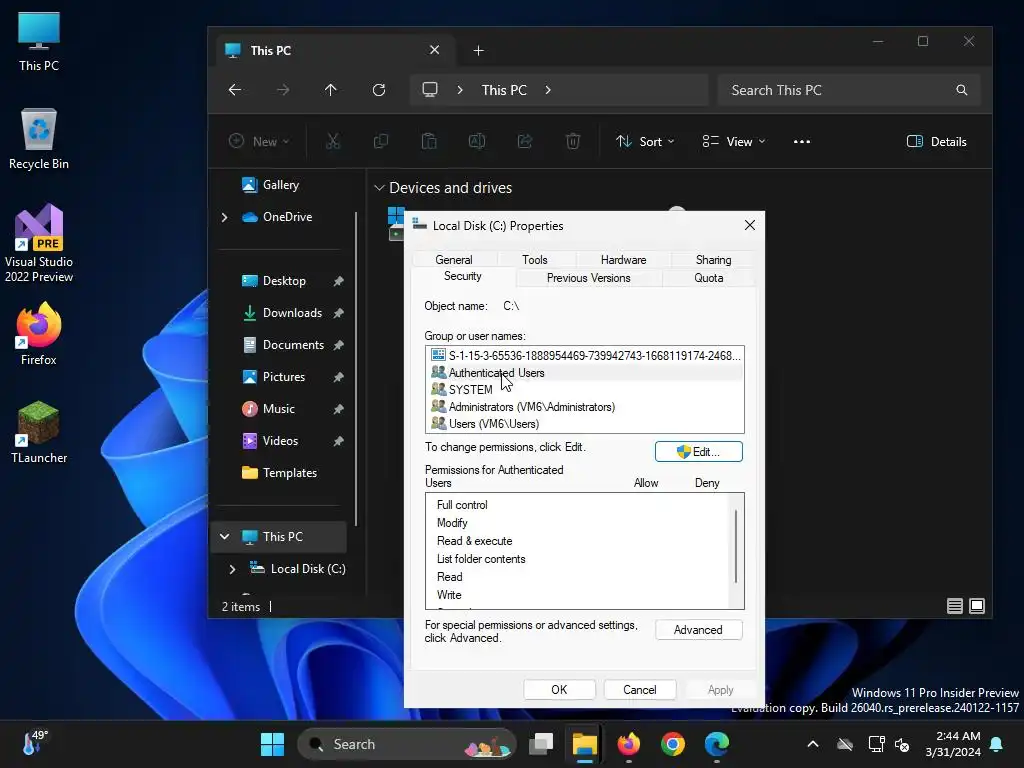The image size is (1024, 768).
Task: Click the Cut scissors icon
Action: point(333,141)
